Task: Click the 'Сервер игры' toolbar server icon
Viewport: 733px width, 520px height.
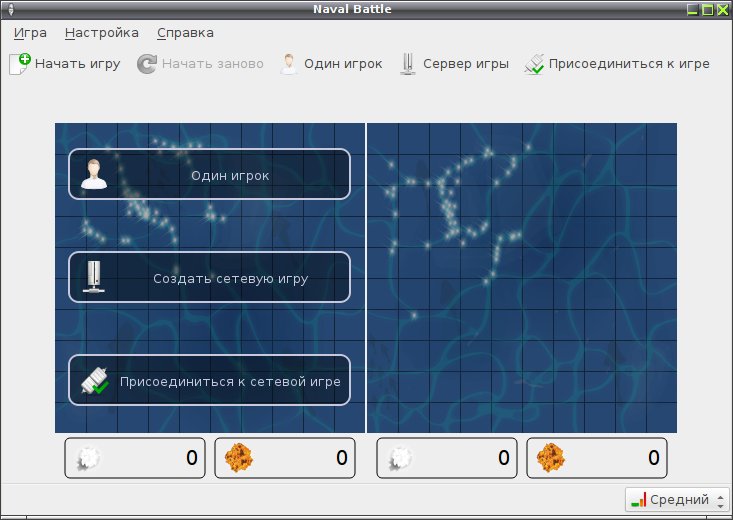Action: click(x=408, y=64)
